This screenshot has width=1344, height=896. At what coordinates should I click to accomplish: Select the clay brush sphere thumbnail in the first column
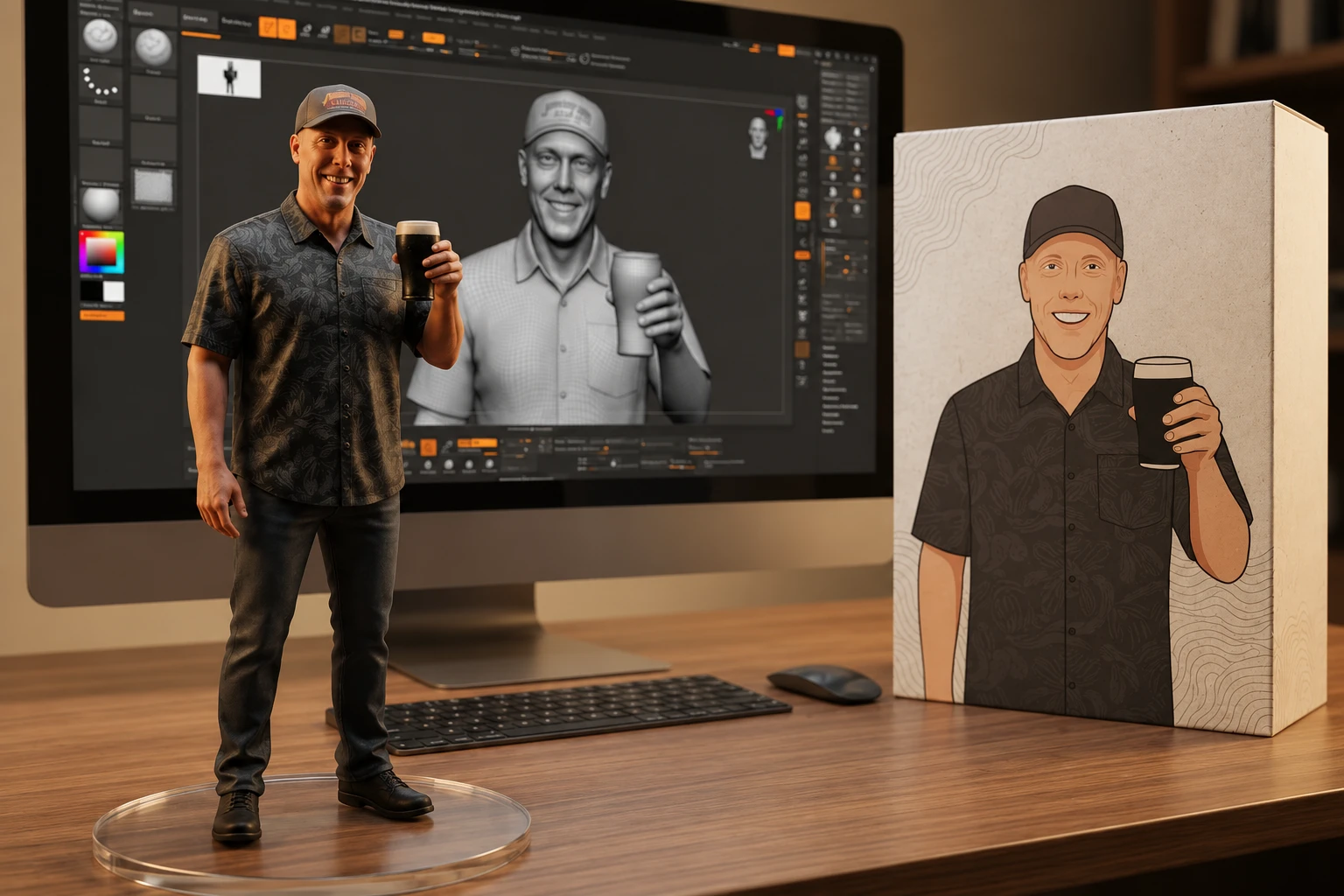tap(101, 38)
